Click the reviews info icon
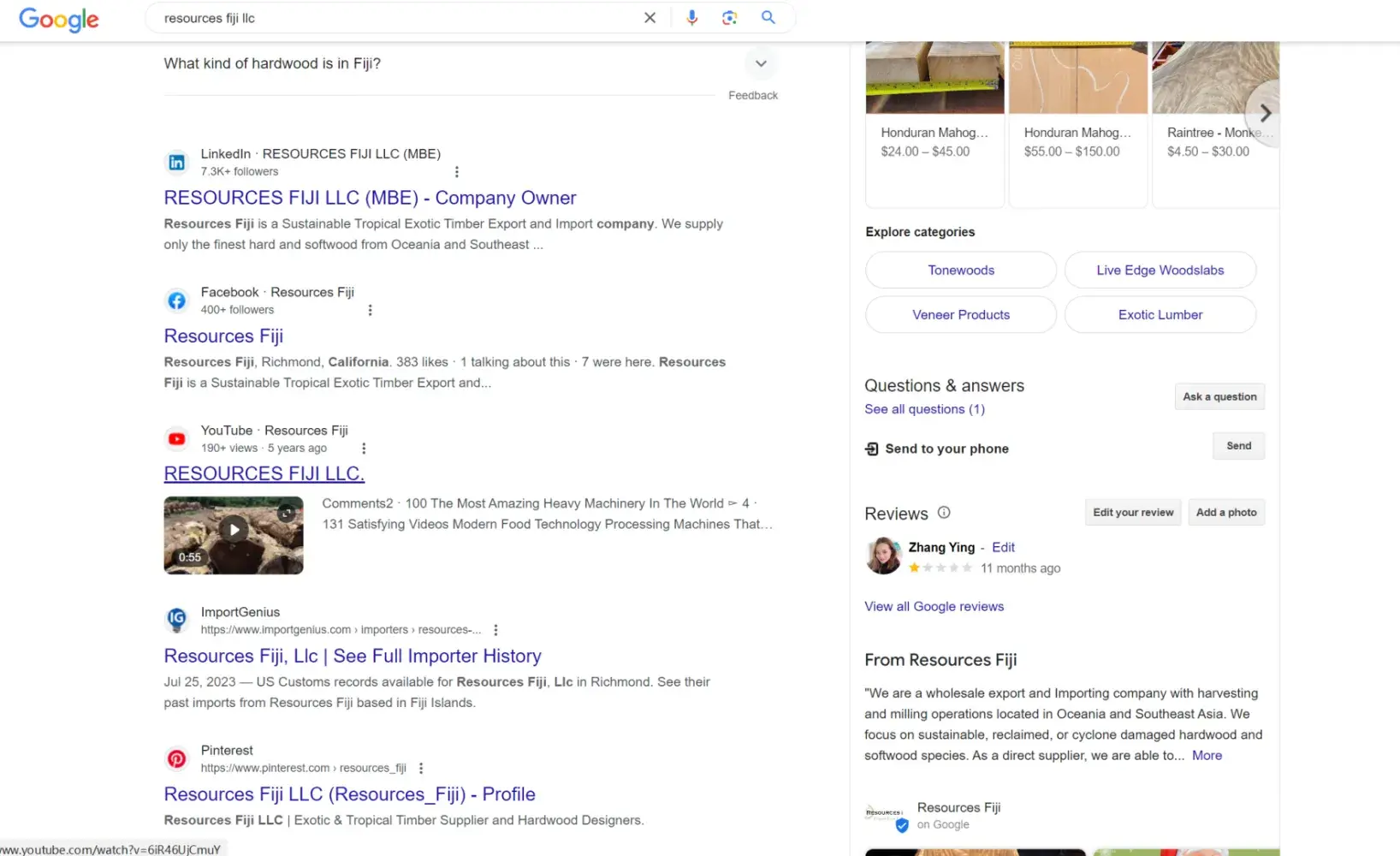Image resolution: width=1400 pixels, height=856 pixels. point(944,513)
